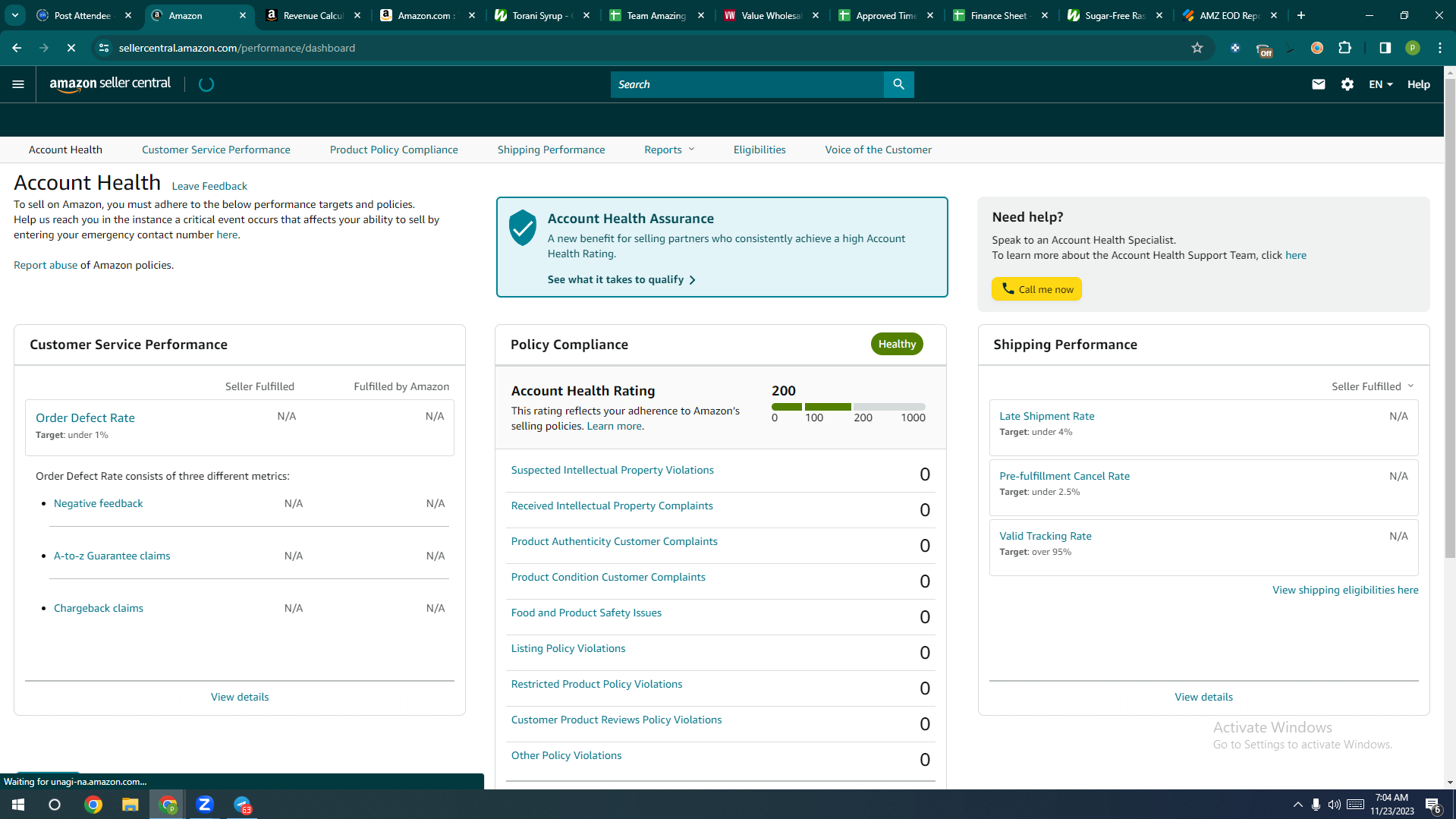Expand the Reports dropdown menu
The image size is (1456, 819).
[x=669, y=150]
